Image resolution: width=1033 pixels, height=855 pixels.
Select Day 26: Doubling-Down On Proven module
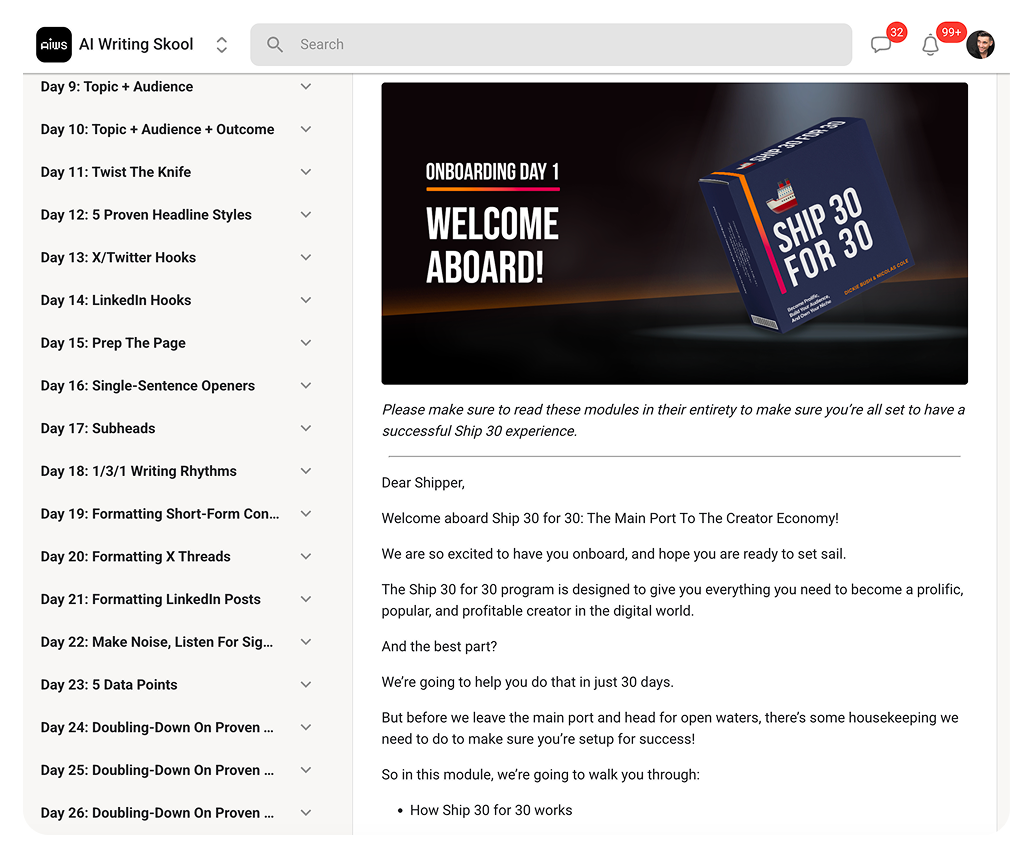pos(157,813)
